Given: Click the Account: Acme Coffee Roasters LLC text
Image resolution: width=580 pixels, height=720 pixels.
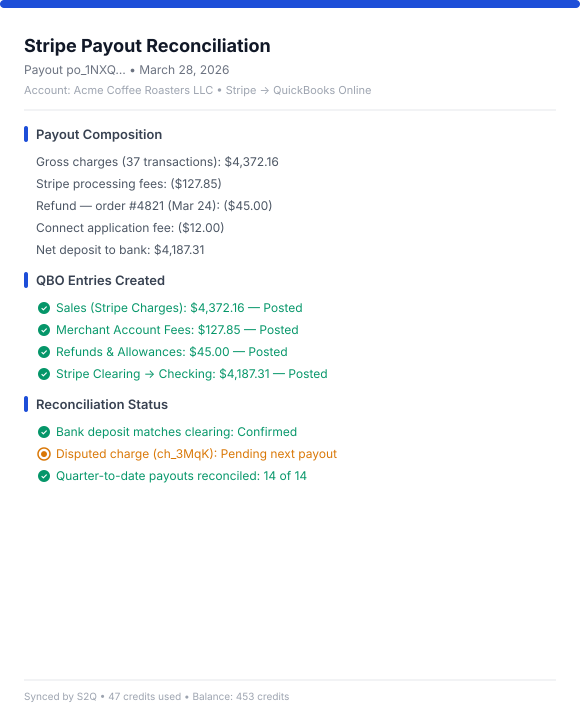Looking at the screenshot, I should [118, 90].
